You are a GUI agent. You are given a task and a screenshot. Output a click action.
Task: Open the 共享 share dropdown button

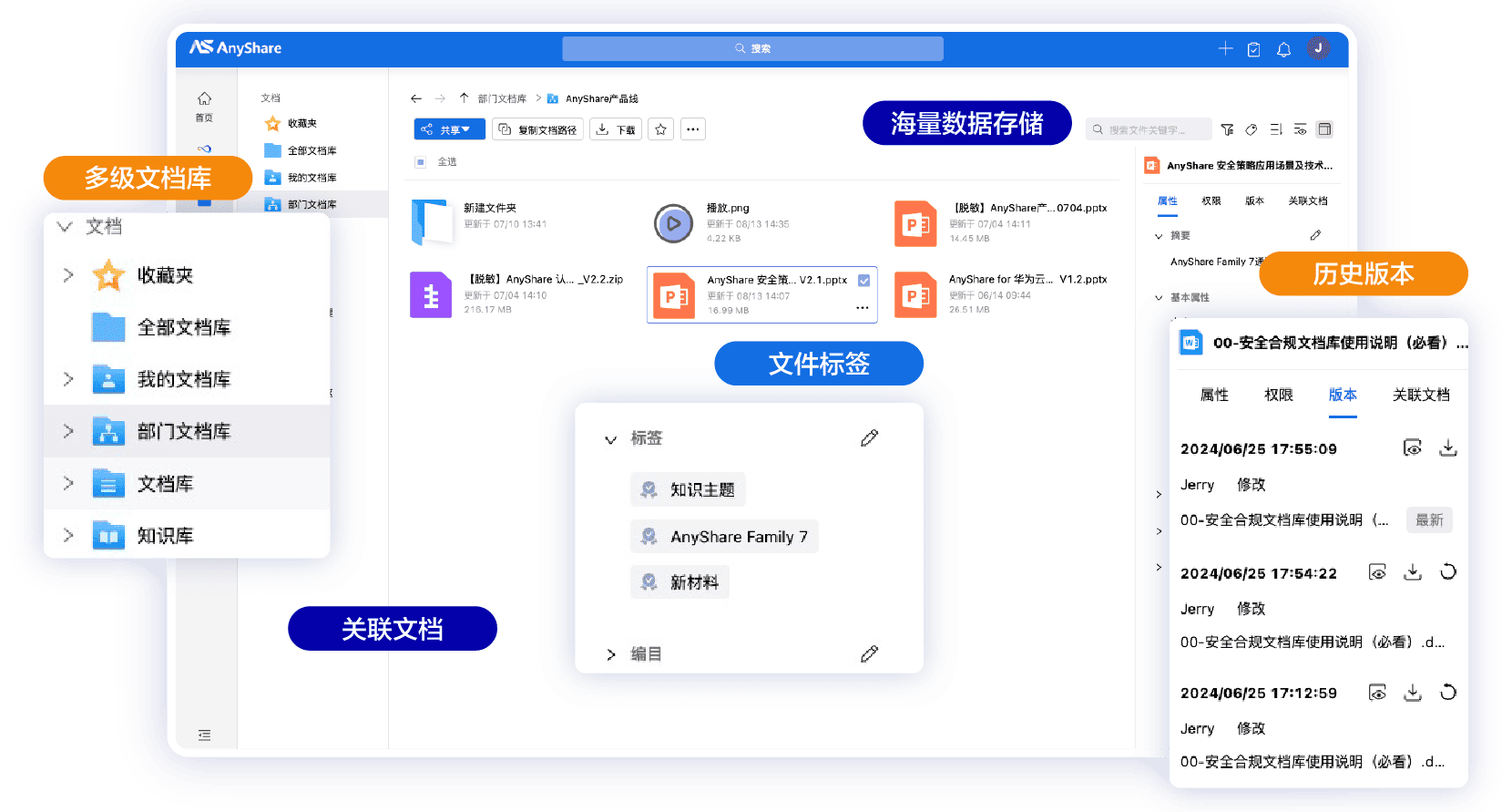450,129
